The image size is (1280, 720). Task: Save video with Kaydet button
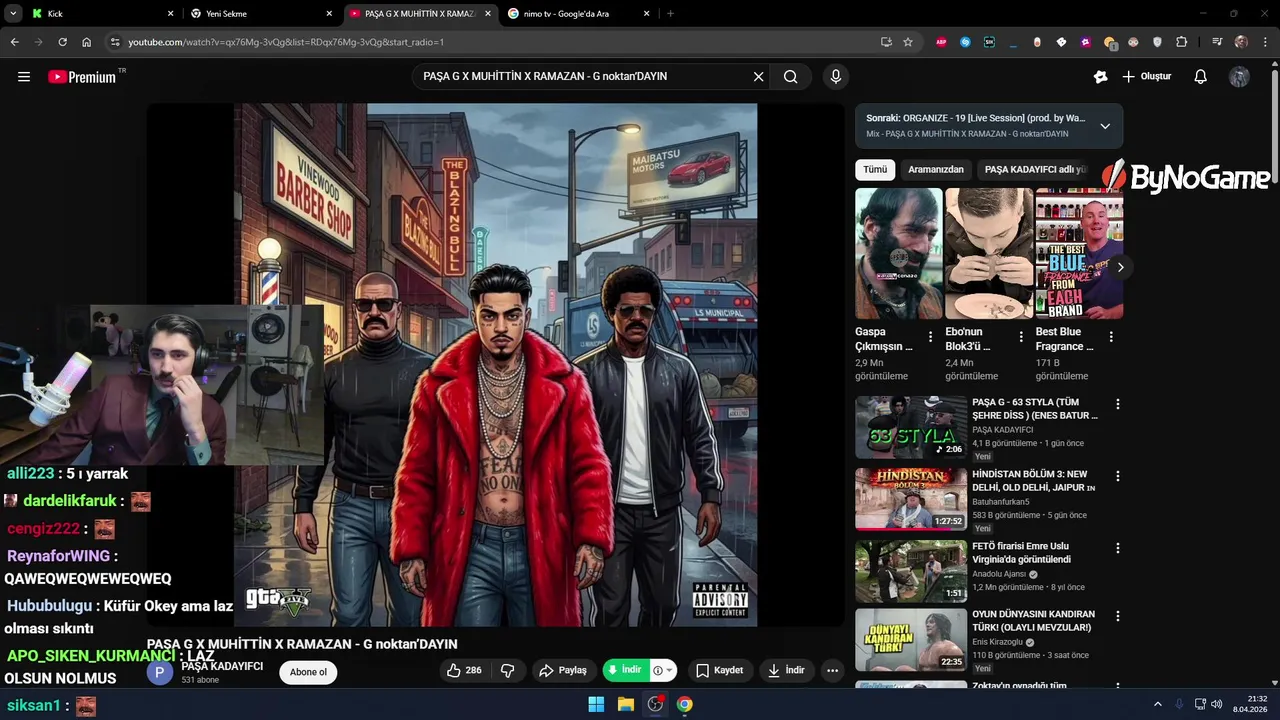point(720,670)
